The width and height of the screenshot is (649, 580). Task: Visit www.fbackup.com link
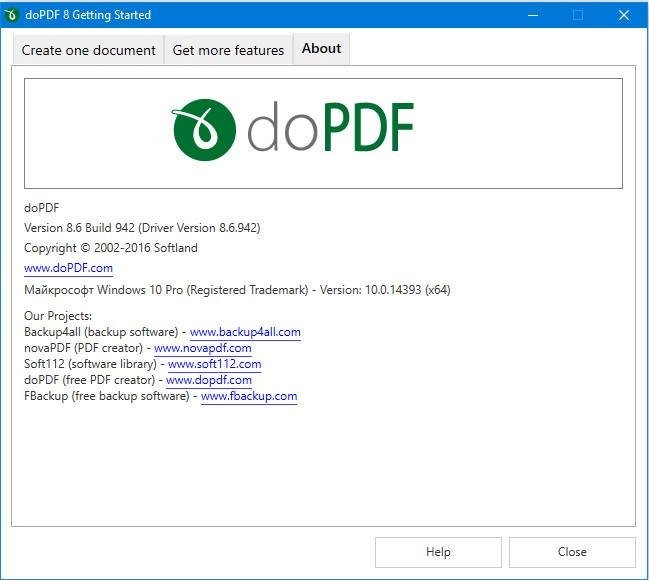pyautogui.click(x=249, y=396)
